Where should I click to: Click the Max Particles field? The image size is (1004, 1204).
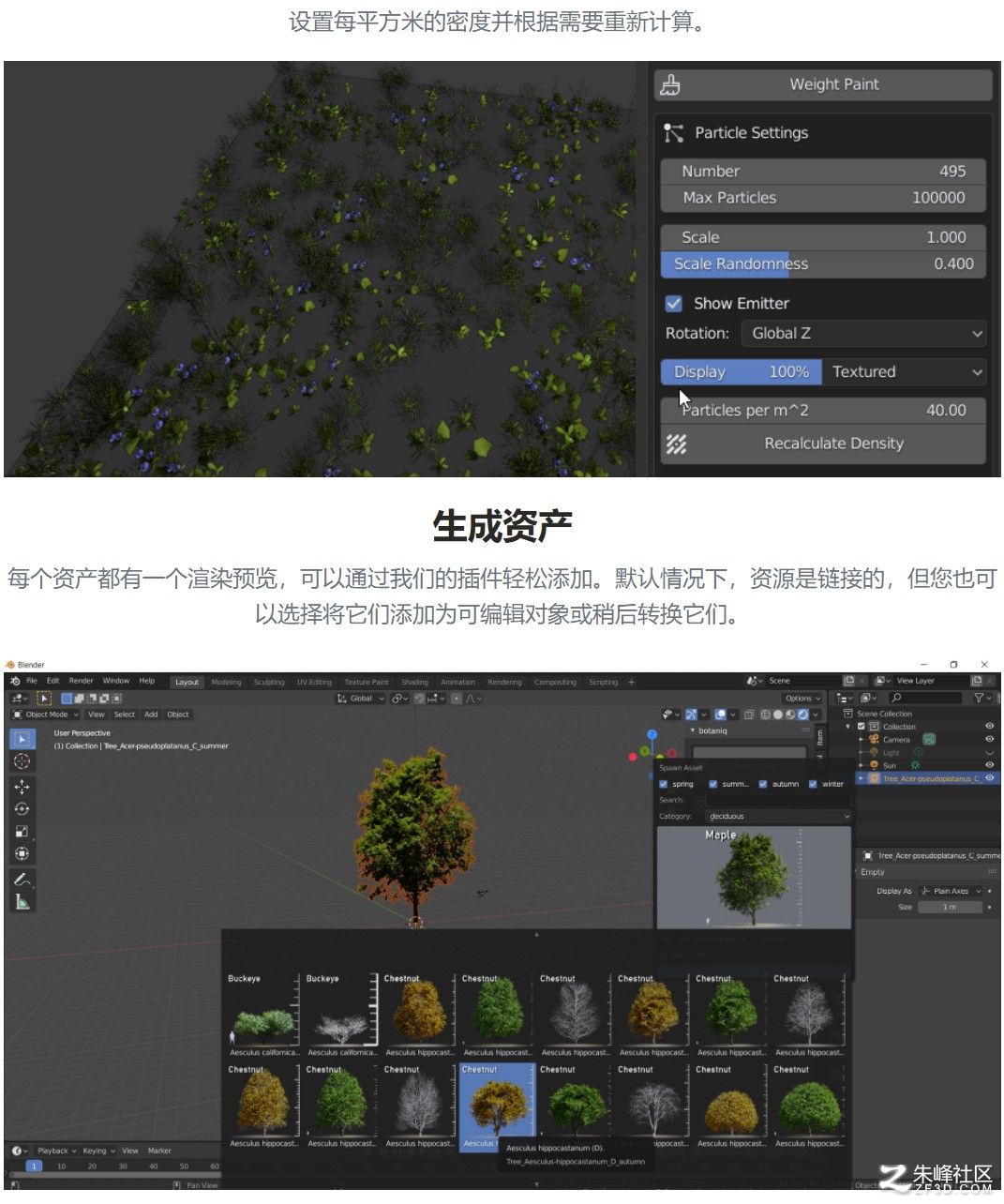coord(823,198)
